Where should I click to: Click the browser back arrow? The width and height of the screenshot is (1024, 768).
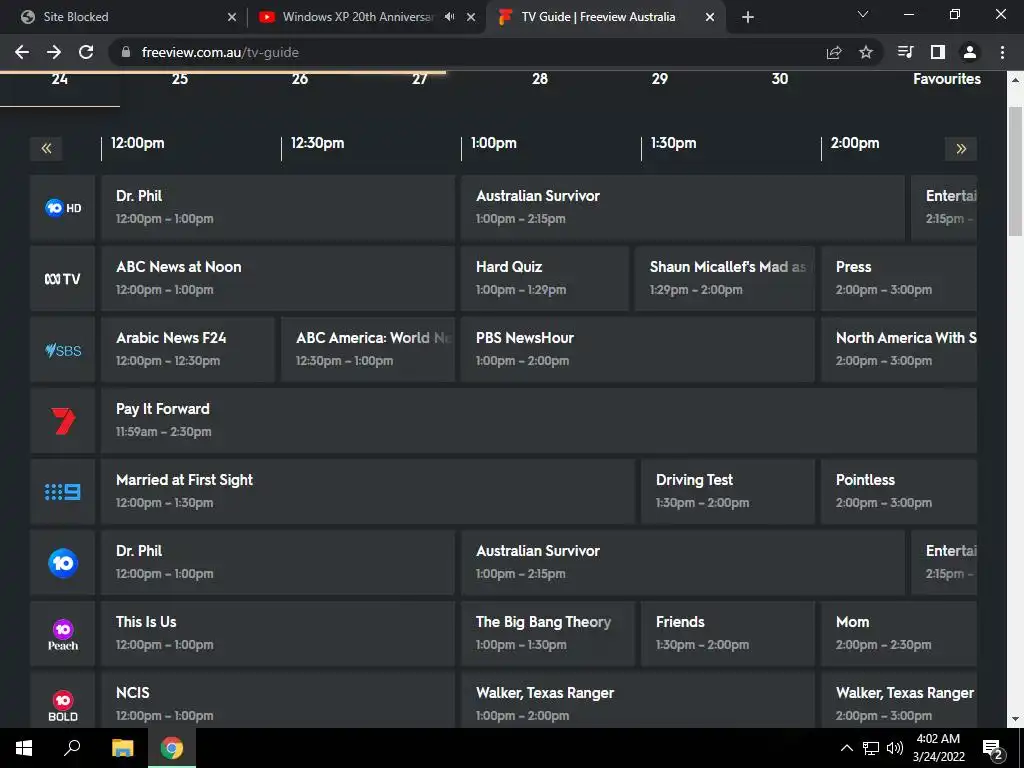point(22,52)
